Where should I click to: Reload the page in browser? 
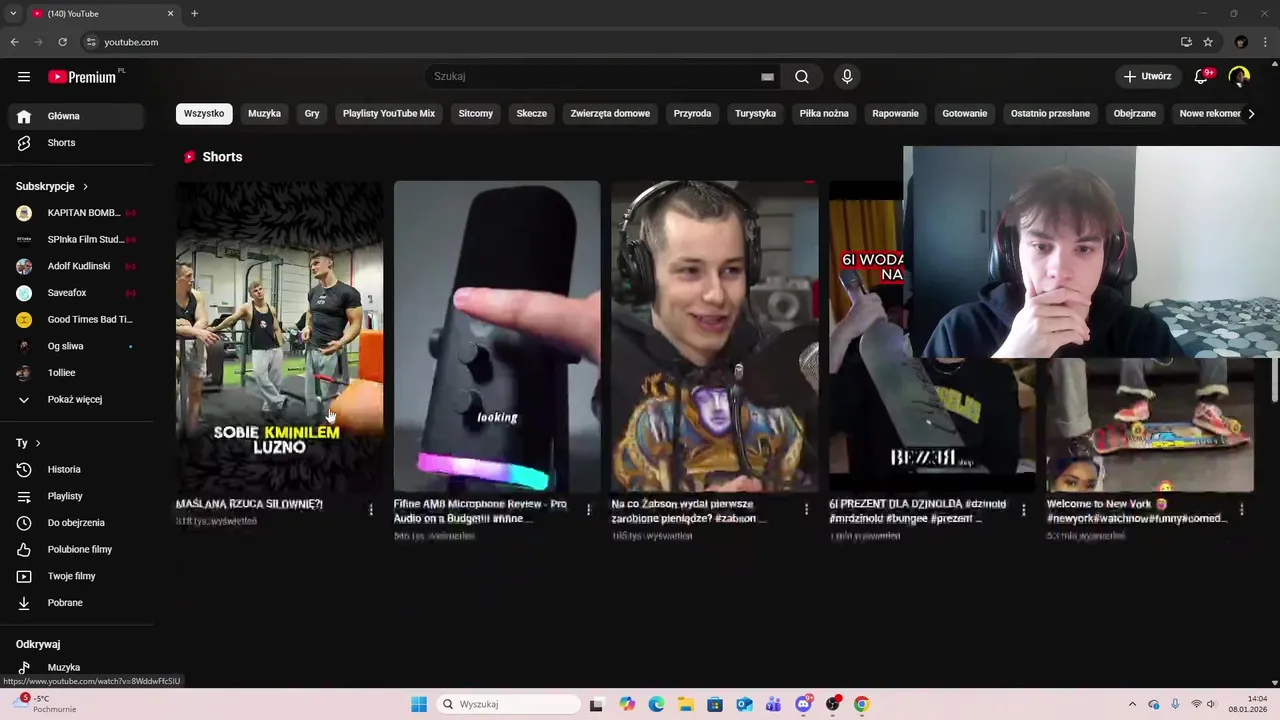tap(62, 42)
